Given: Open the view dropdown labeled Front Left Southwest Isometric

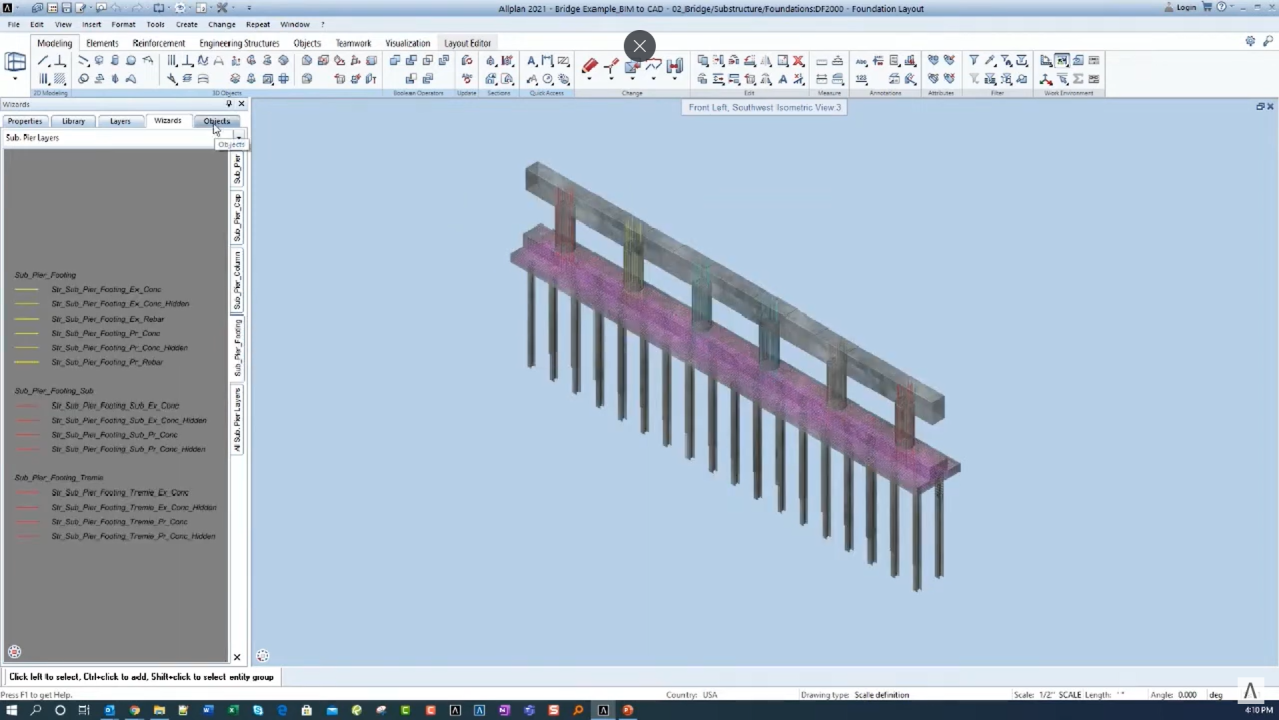Looking at the screenshot, I should click(764, 107).
